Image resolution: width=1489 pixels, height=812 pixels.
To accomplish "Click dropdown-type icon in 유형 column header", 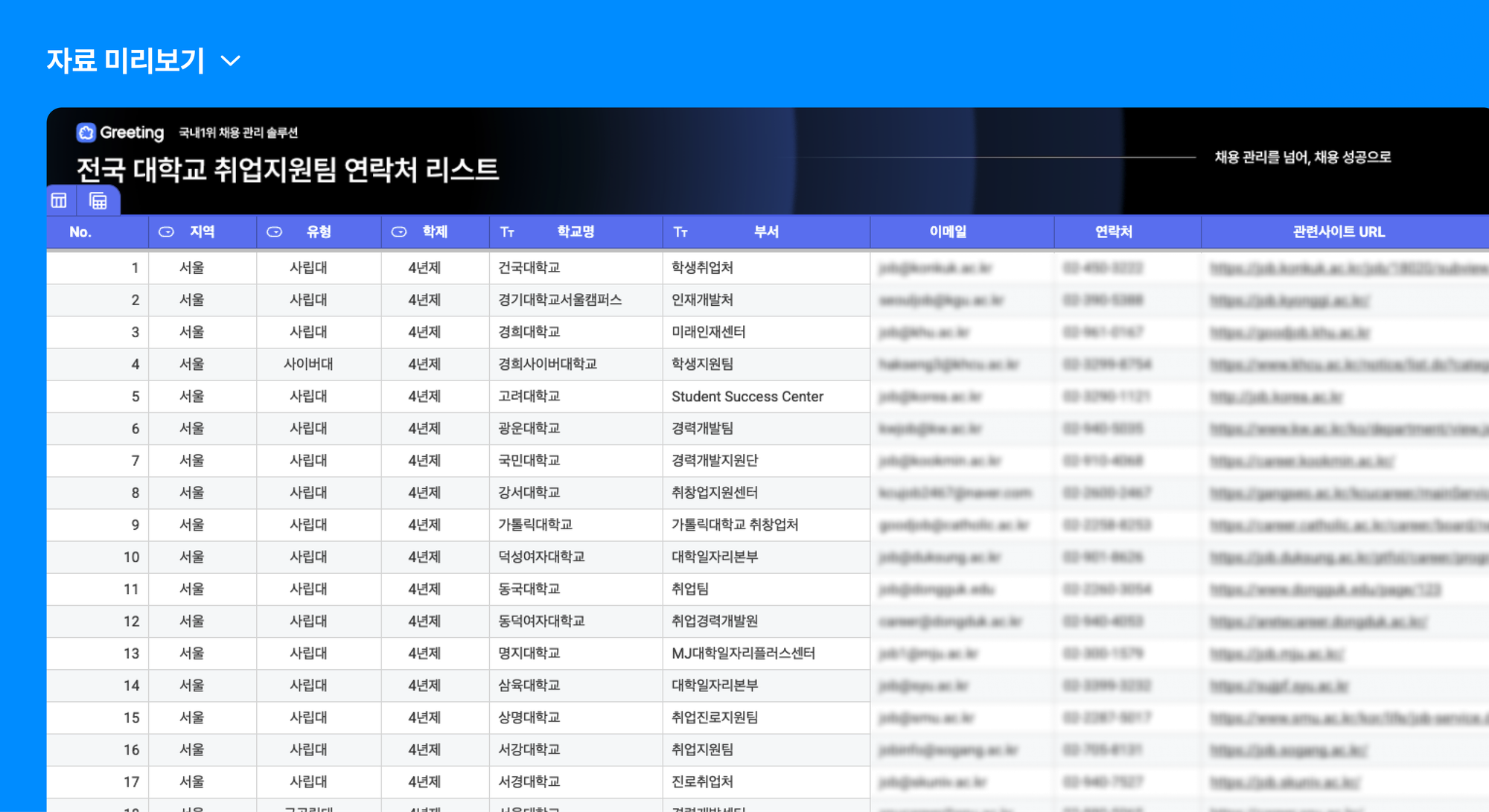I will (x=275, y=232).
